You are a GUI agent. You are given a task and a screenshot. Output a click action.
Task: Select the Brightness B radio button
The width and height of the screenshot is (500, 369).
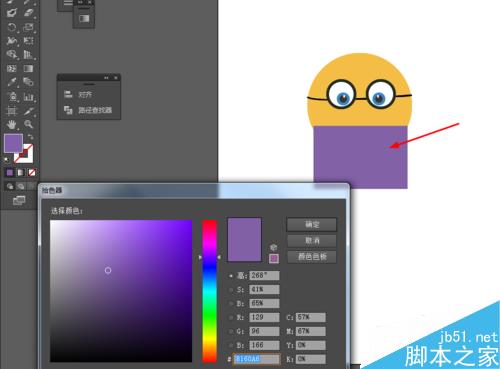click(x=231, y=304)
